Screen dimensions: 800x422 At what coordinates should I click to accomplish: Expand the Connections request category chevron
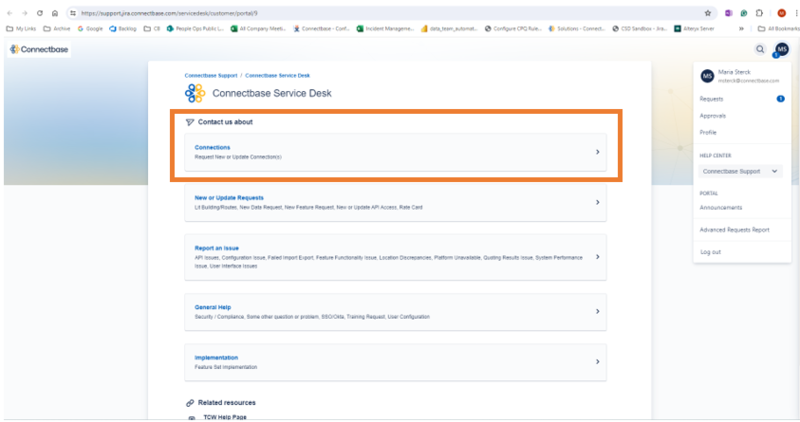597,152
